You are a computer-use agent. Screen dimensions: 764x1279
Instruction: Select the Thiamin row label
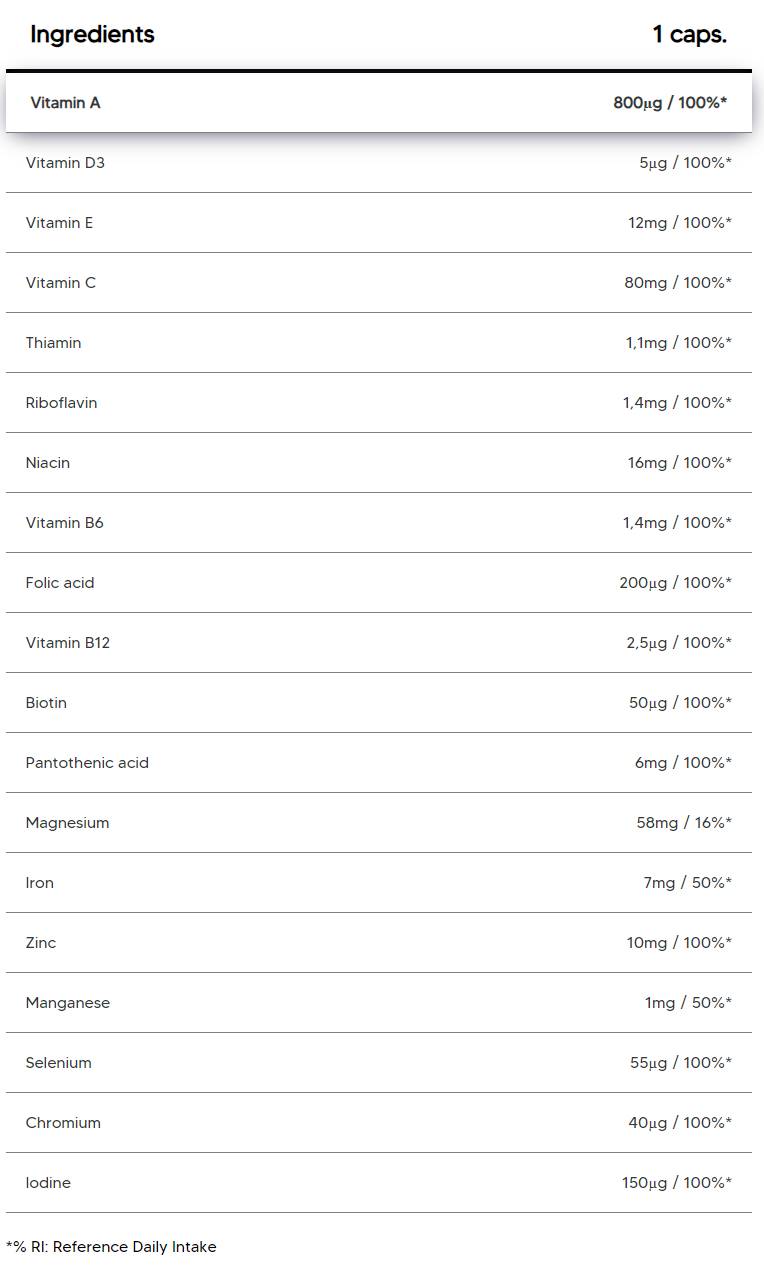click(53, 342)
